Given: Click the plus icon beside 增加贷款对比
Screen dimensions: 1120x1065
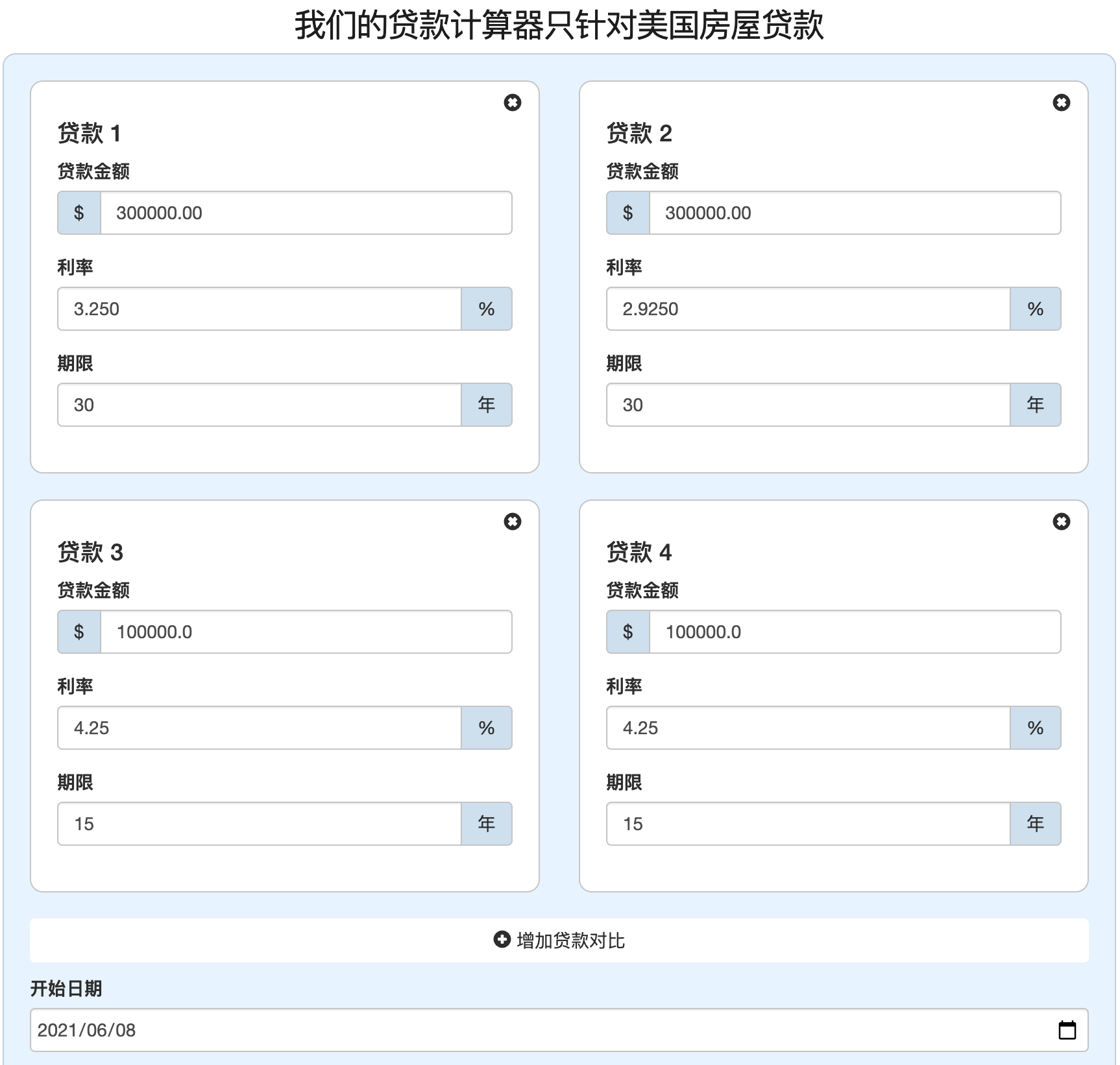Looking at the screenshot, I should pyautogui.click(x=502, y=940).
